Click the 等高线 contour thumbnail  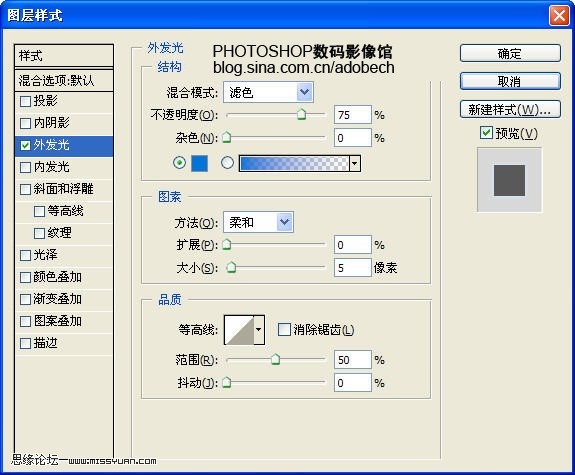point(239,330)
